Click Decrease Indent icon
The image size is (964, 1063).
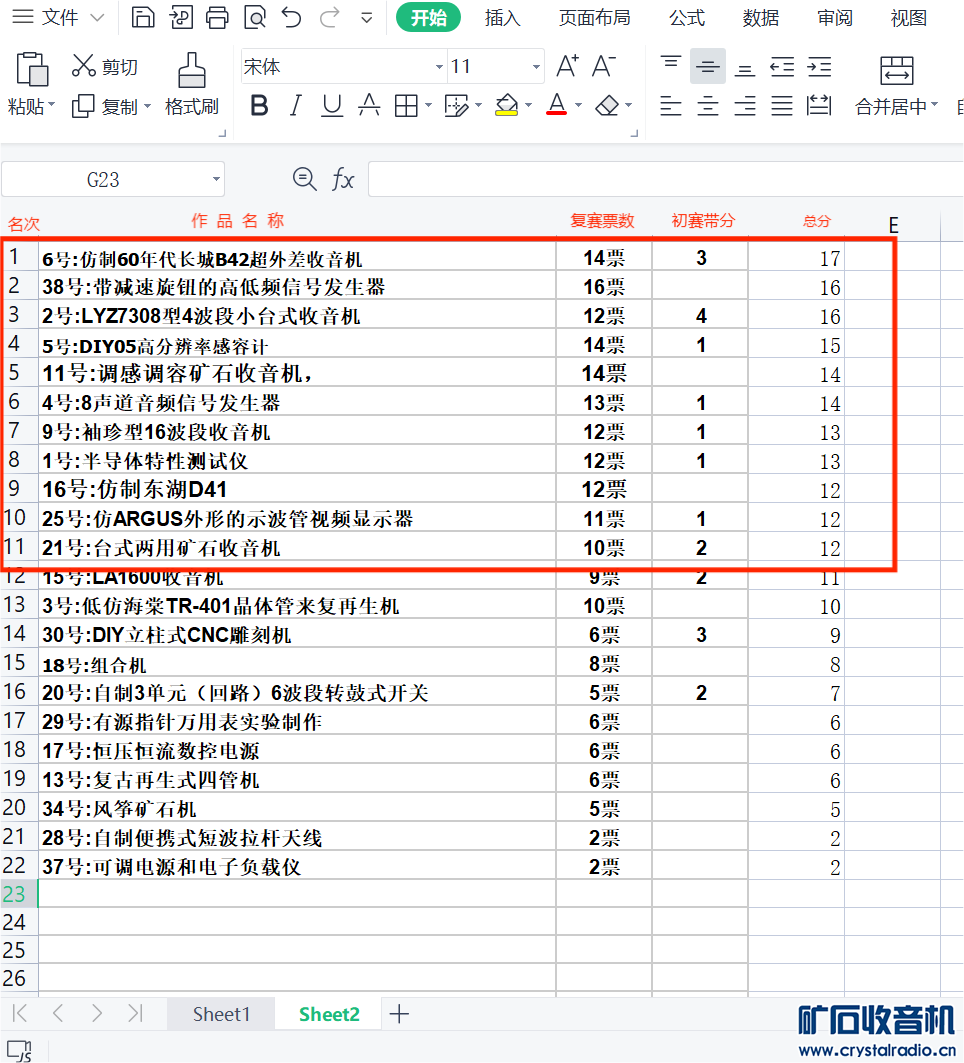782,66
